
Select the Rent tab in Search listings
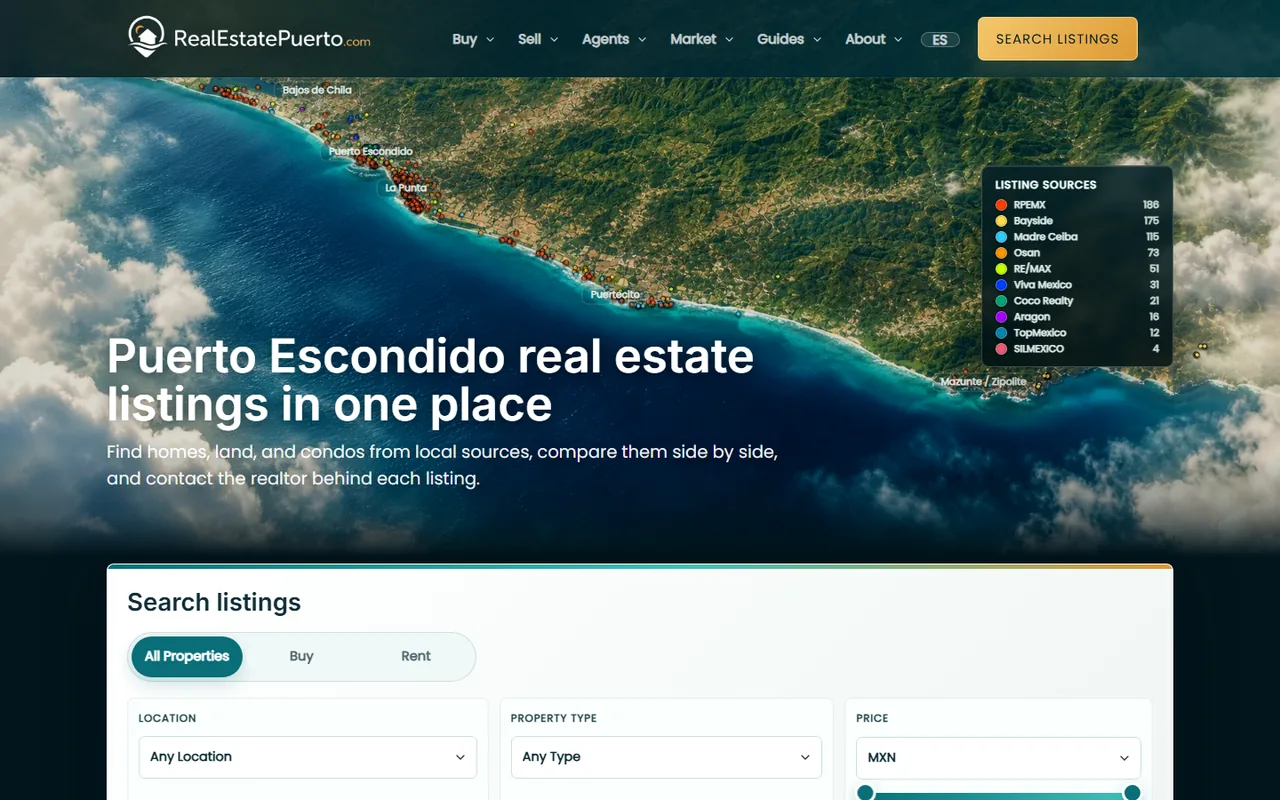click(x=416, y=656)
